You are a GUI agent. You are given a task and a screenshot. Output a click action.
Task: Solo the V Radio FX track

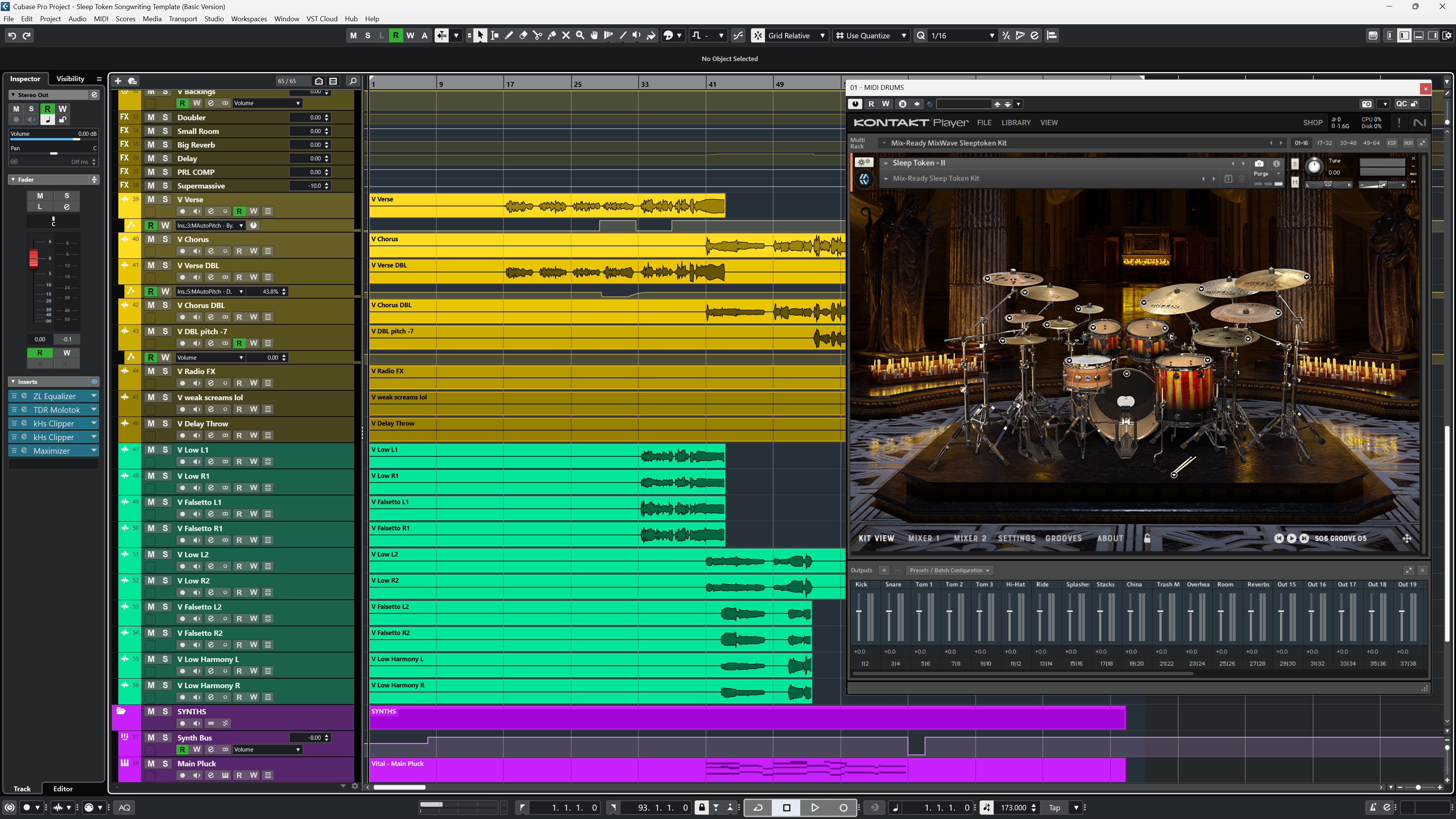point(165,371)
